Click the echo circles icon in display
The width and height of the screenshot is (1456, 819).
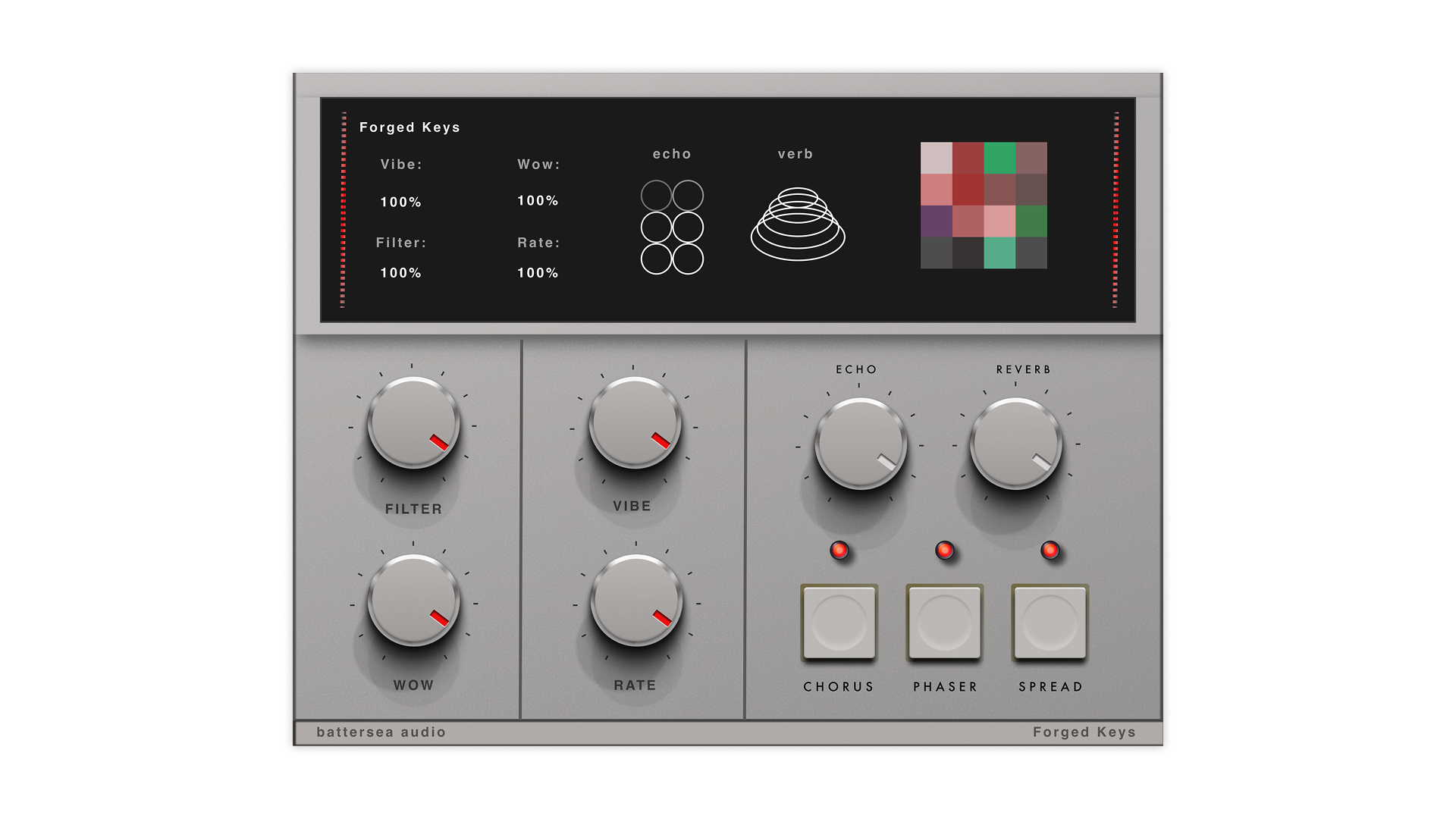pyautogui.click(x=672, y=227)
